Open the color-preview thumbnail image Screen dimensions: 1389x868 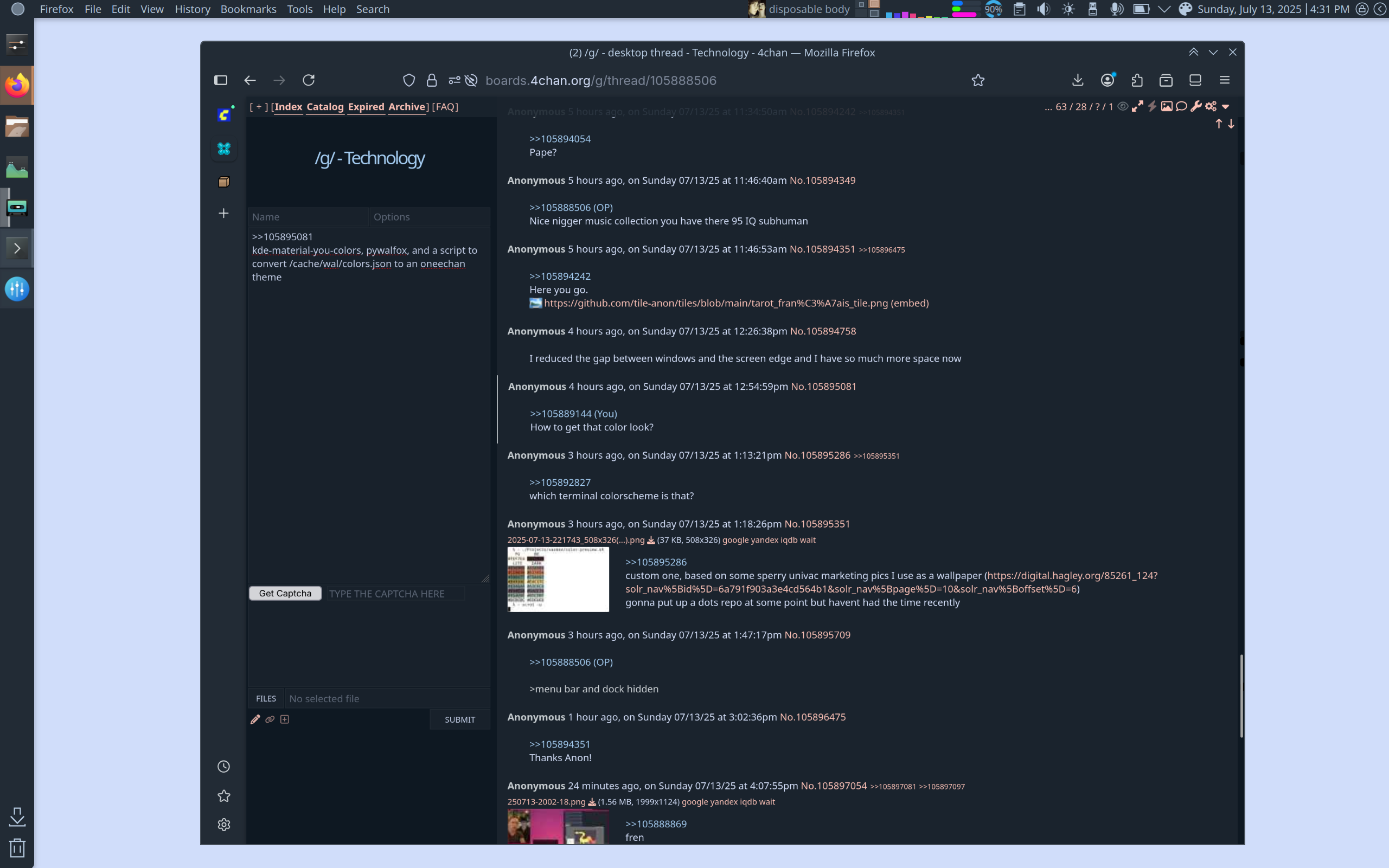pyautogui.click(x=558, y=579)
